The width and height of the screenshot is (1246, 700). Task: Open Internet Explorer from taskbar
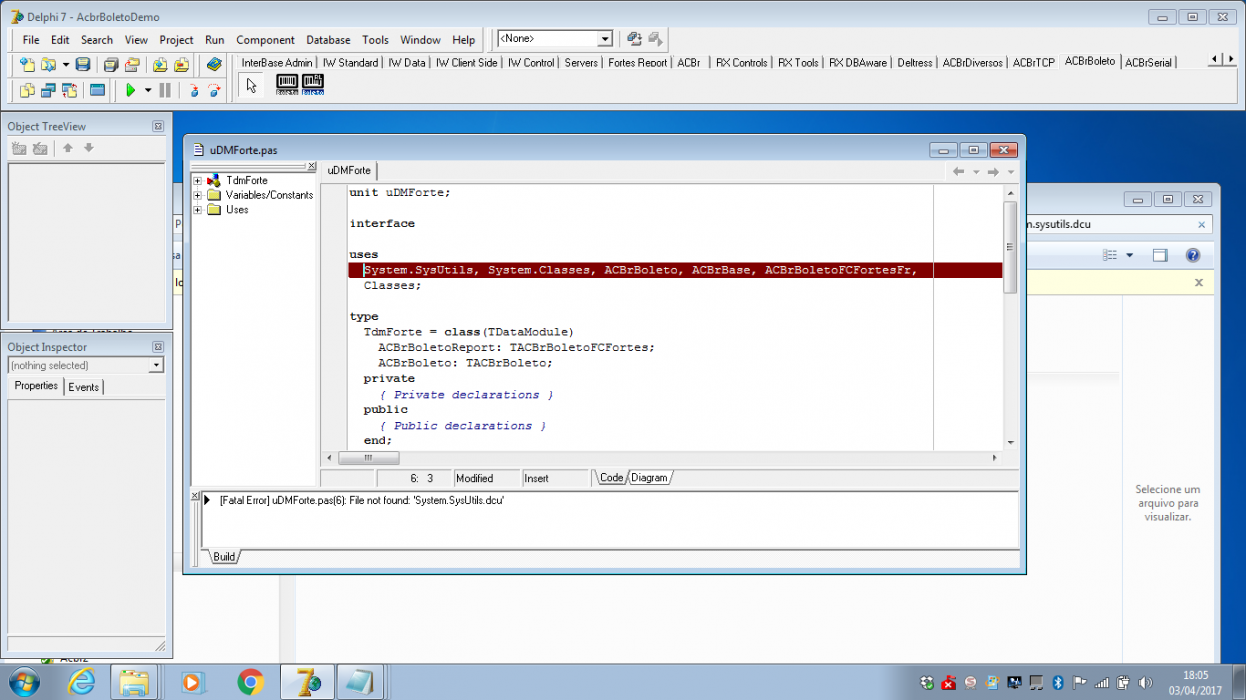pyautogui.click(x=82, y=683)
